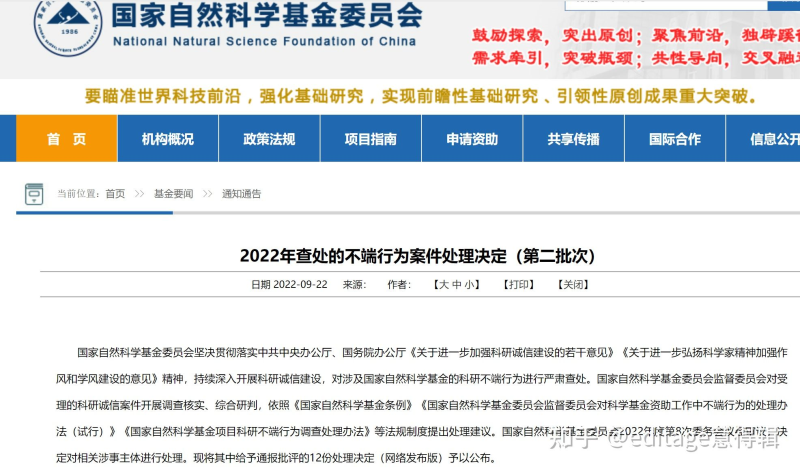Click the 打印 print button

tap(519, 285)
